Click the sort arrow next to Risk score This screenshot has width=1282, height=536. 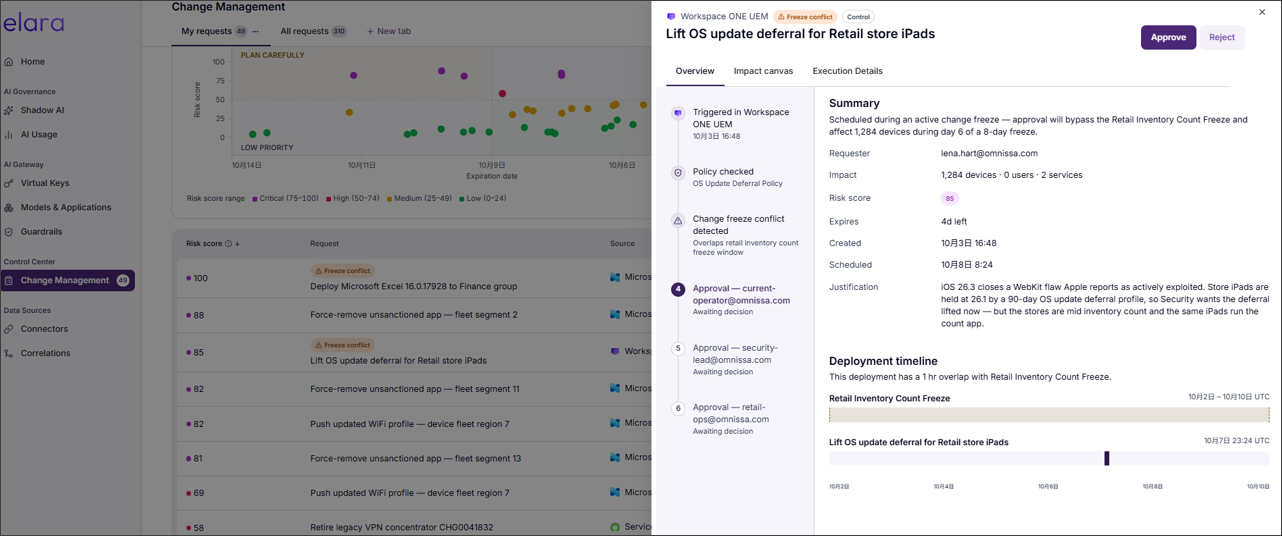pyautogui.click(x=238, y=244)
